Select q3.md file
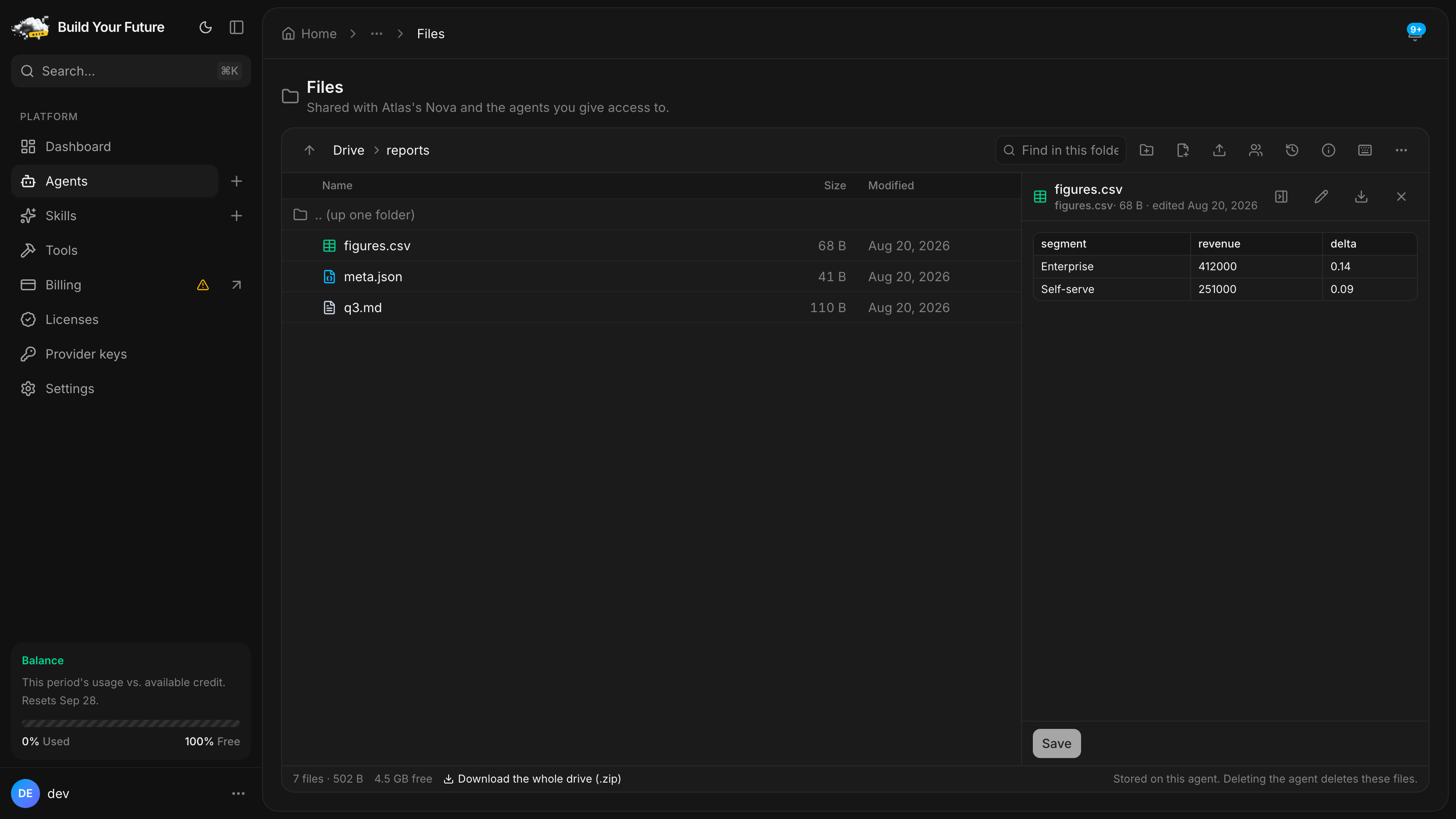Viewport: 1456px width, 819px height. click(651, 308)
